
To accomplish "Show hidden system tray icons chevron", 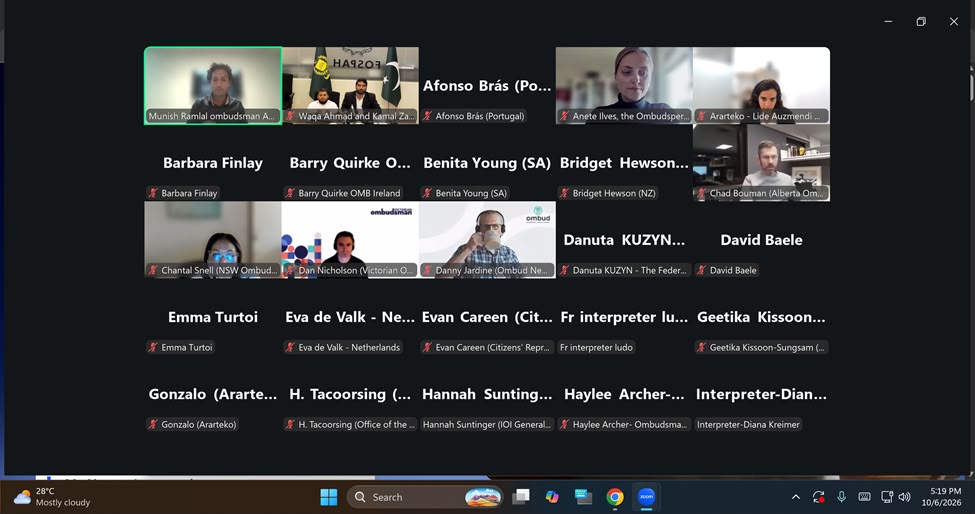I will (795, 497).
